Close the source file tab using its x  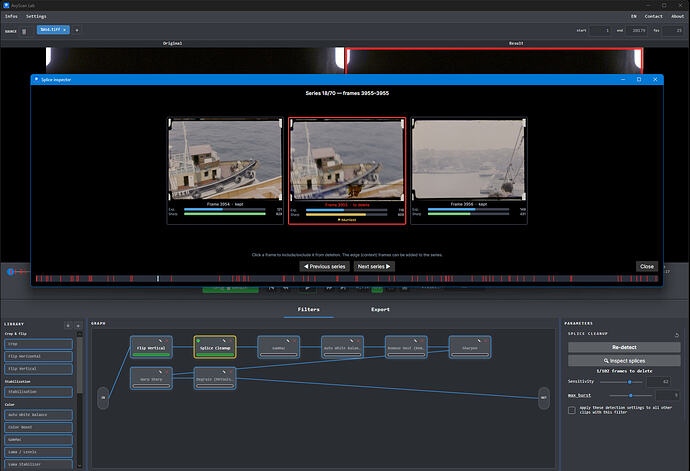pos(65,30)
